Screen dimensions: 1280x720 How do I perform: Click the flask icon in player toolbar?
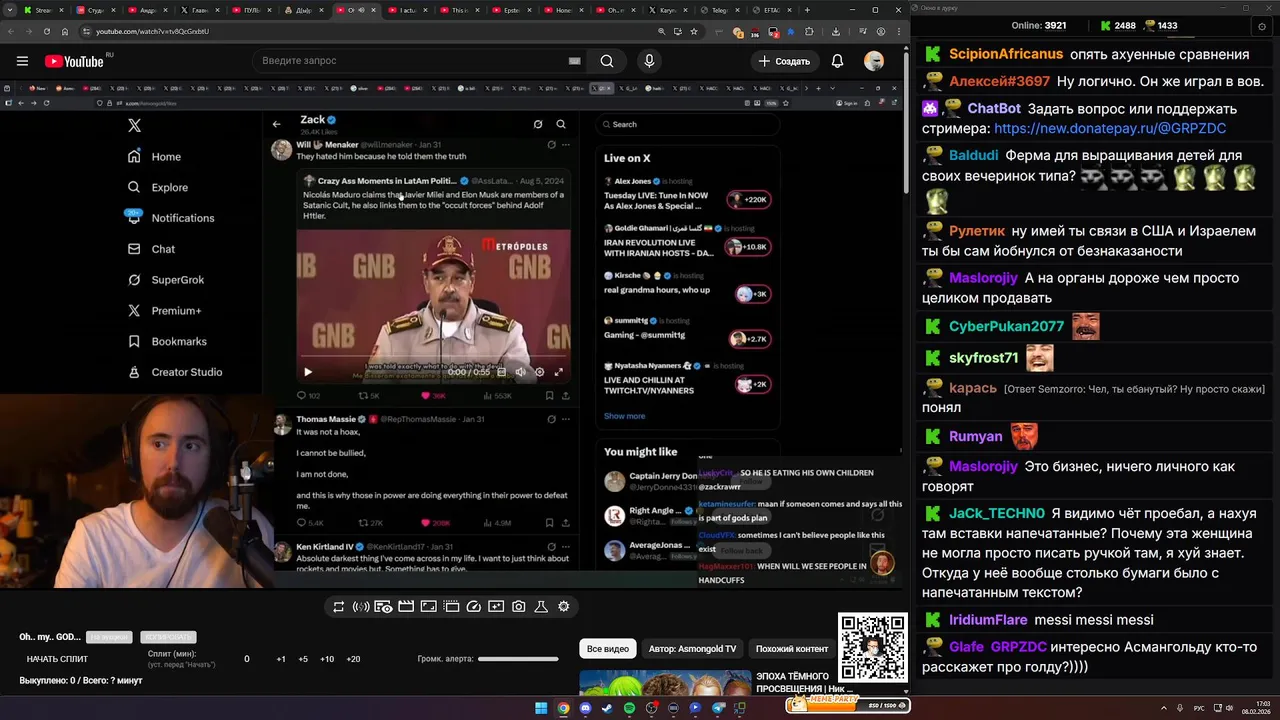pyautogui.click(x=541, y=607)
